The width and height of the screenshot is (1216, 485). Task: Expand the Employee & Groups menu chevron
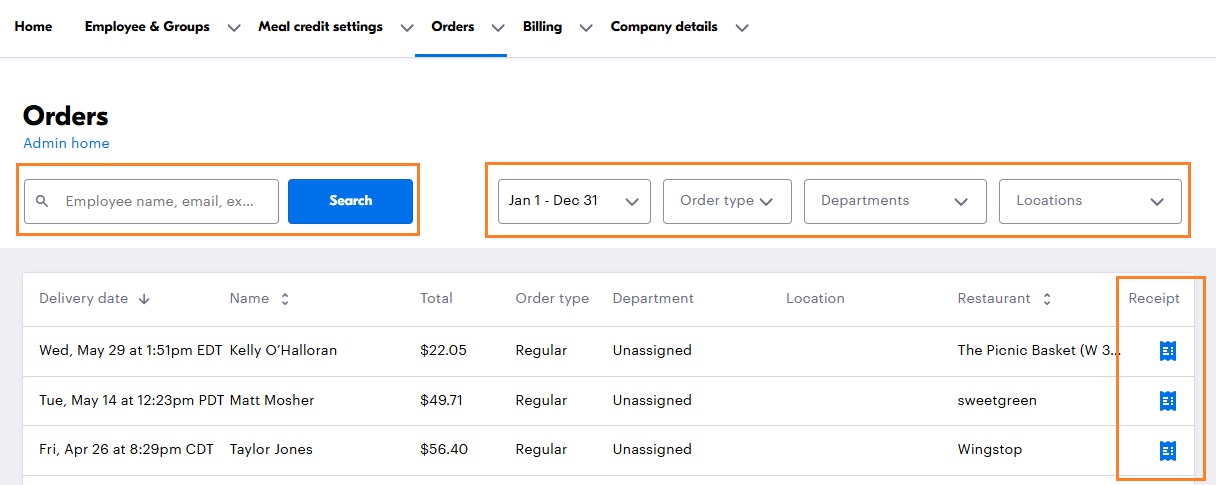(234, 28)
